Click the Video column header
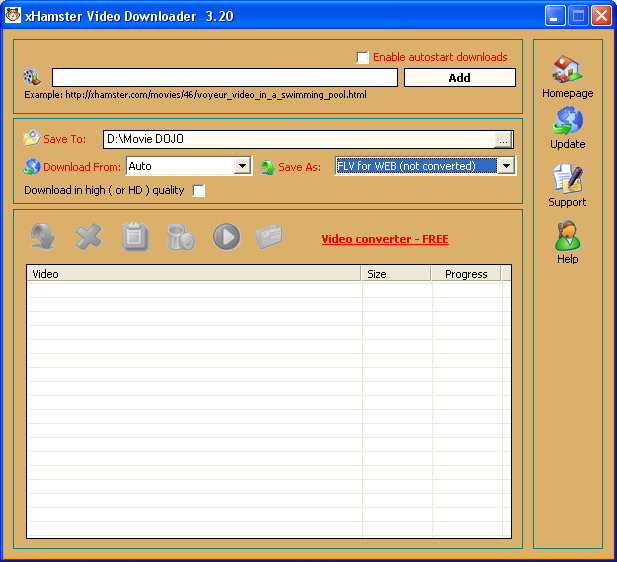The height and width of the screenshot is (562, 617). pyautogui.click(x=194, y=274)
